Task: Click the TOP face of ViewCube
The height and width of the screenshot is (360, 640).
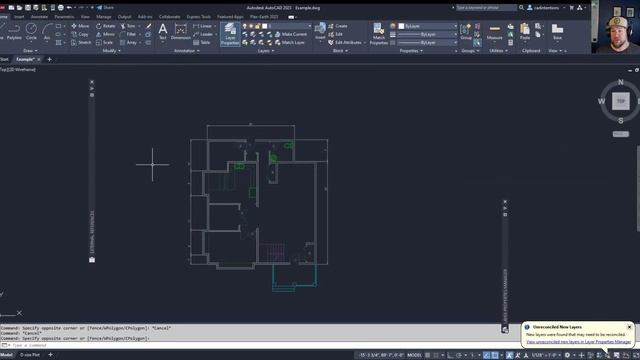Action: 620,101
